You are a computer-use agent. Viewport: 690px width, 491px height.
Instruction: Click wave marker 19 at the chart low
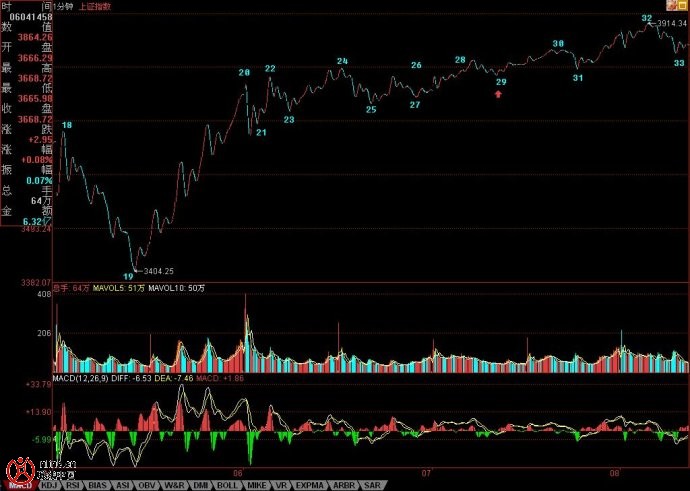click(x=128, y=275)
